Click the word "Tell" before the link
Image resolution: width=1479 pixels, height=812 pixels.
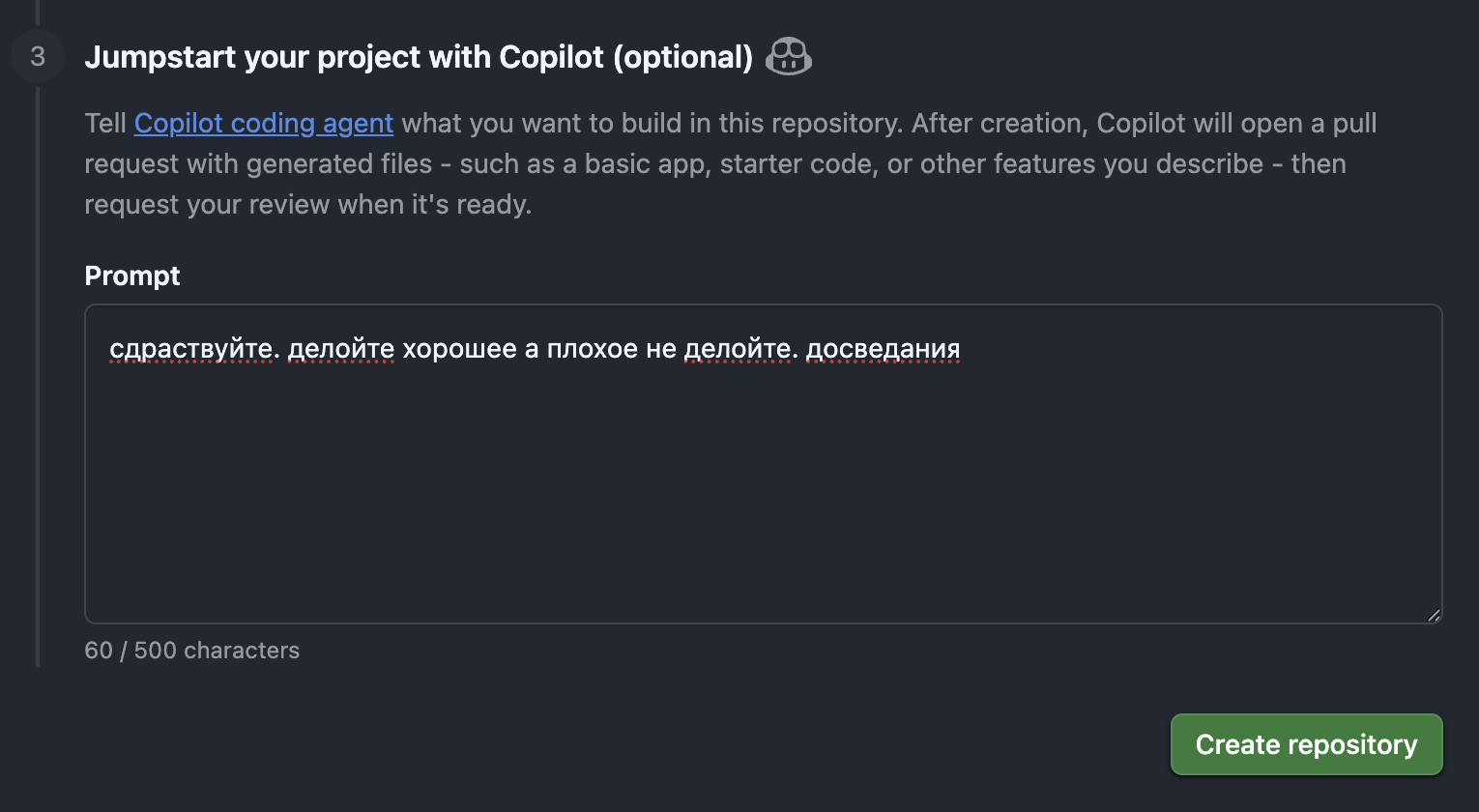(x=105, y=124)
